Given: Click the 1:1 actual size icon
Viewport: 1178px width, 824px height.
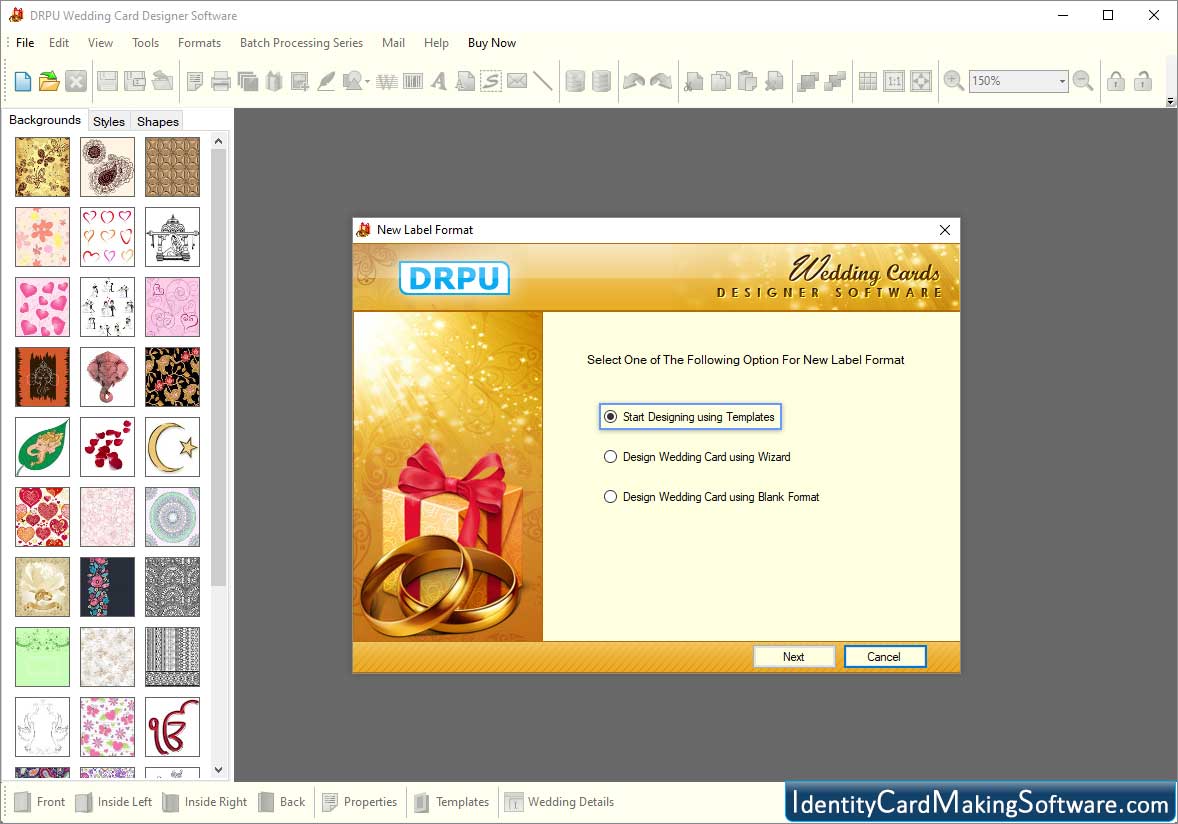Looking at the screenshot, I should coord(894,81).
